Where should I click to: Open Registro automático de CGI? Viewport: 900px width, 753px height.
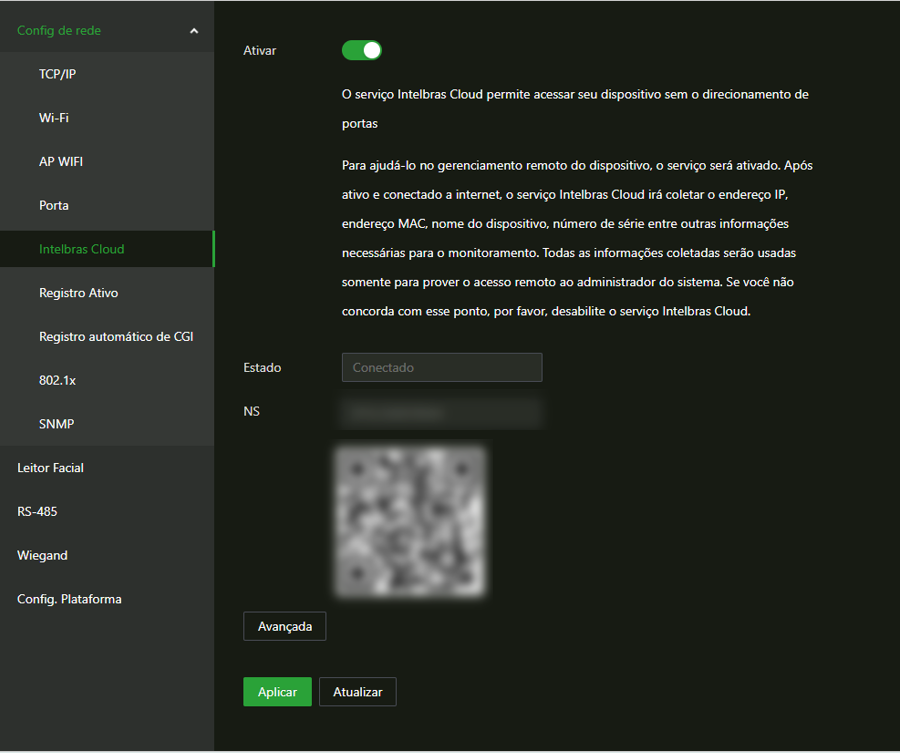[116, 336]
